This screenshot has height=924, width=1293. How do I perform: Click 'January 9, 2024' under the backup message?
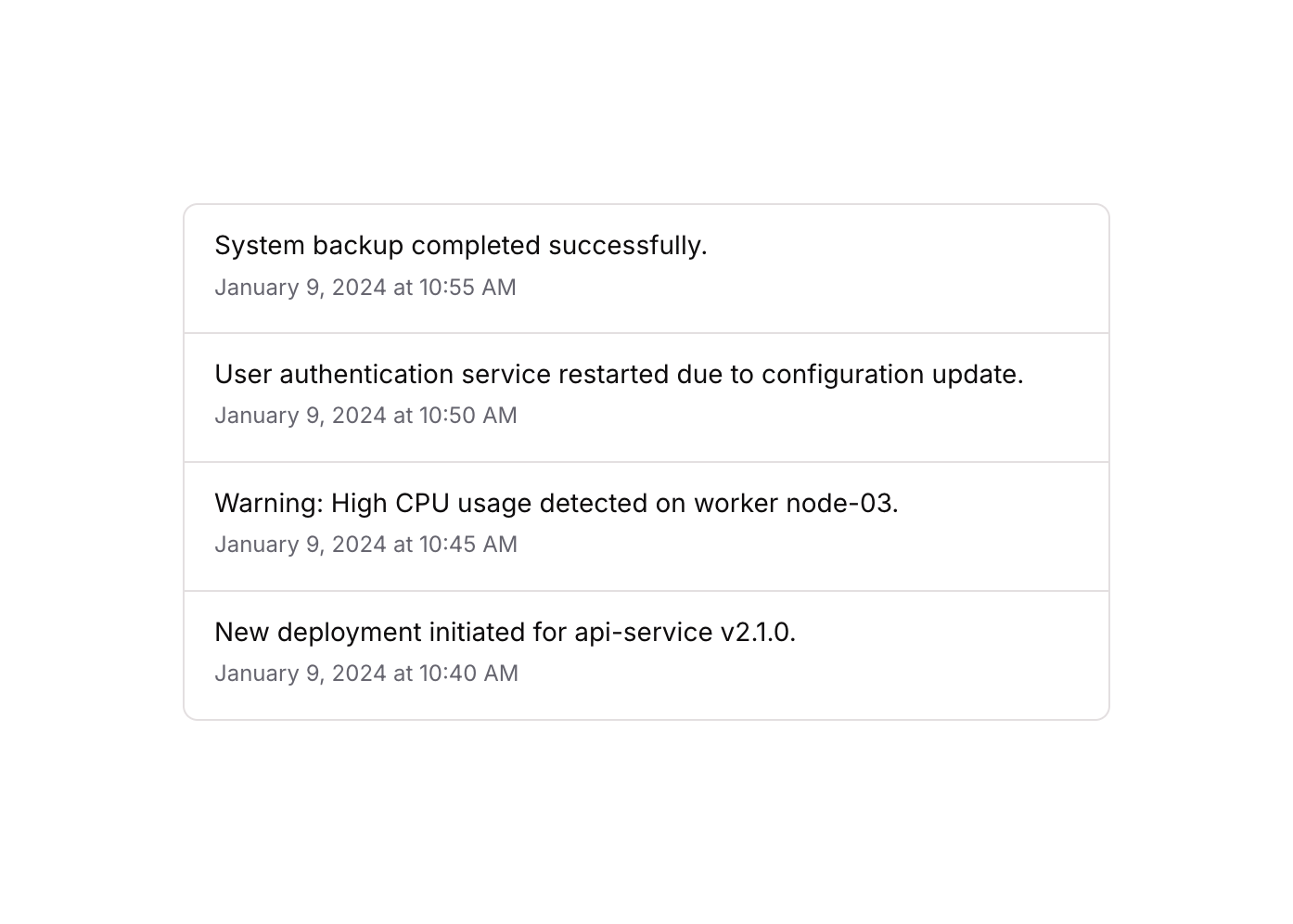[300, 288]
